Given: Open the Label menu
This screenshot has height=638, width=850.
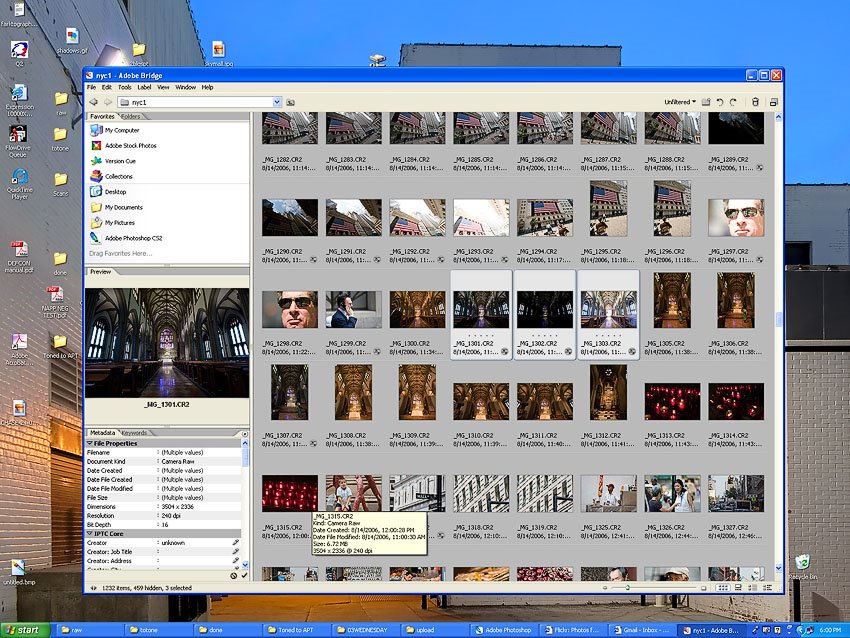Looking at the screenshot, I should click(x=144, y=87).
